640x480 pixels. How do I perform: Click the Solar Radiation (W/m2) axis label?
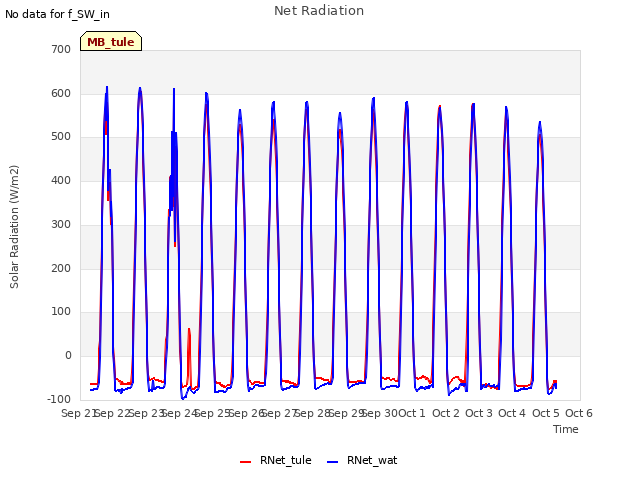pyautogui.click(x=14, y=227)
